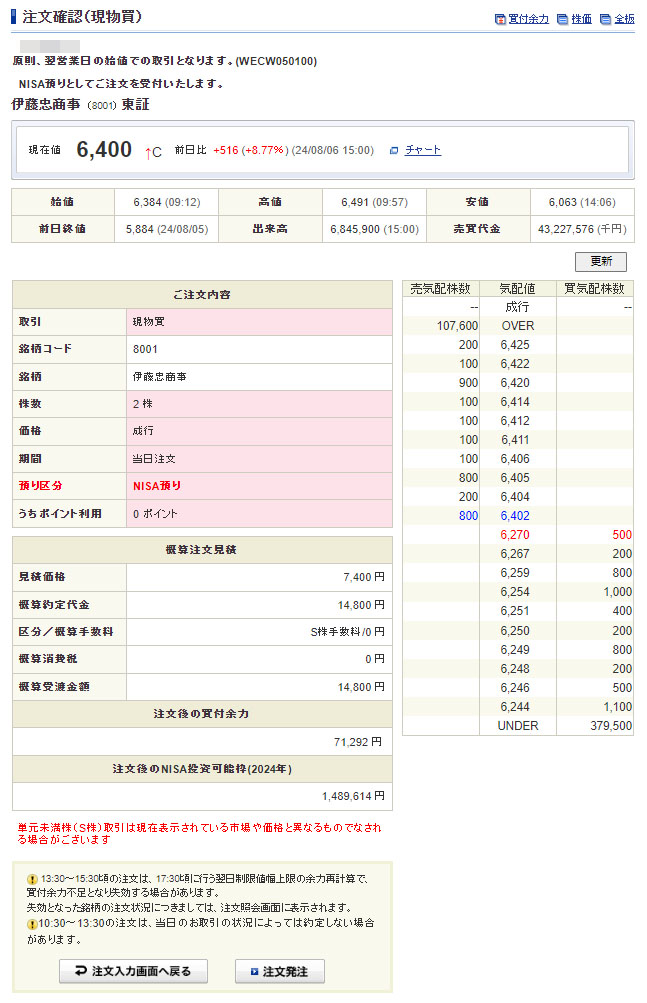
Task: Click the blue arrow icon on 注文発注
Action: click(254, 971)
